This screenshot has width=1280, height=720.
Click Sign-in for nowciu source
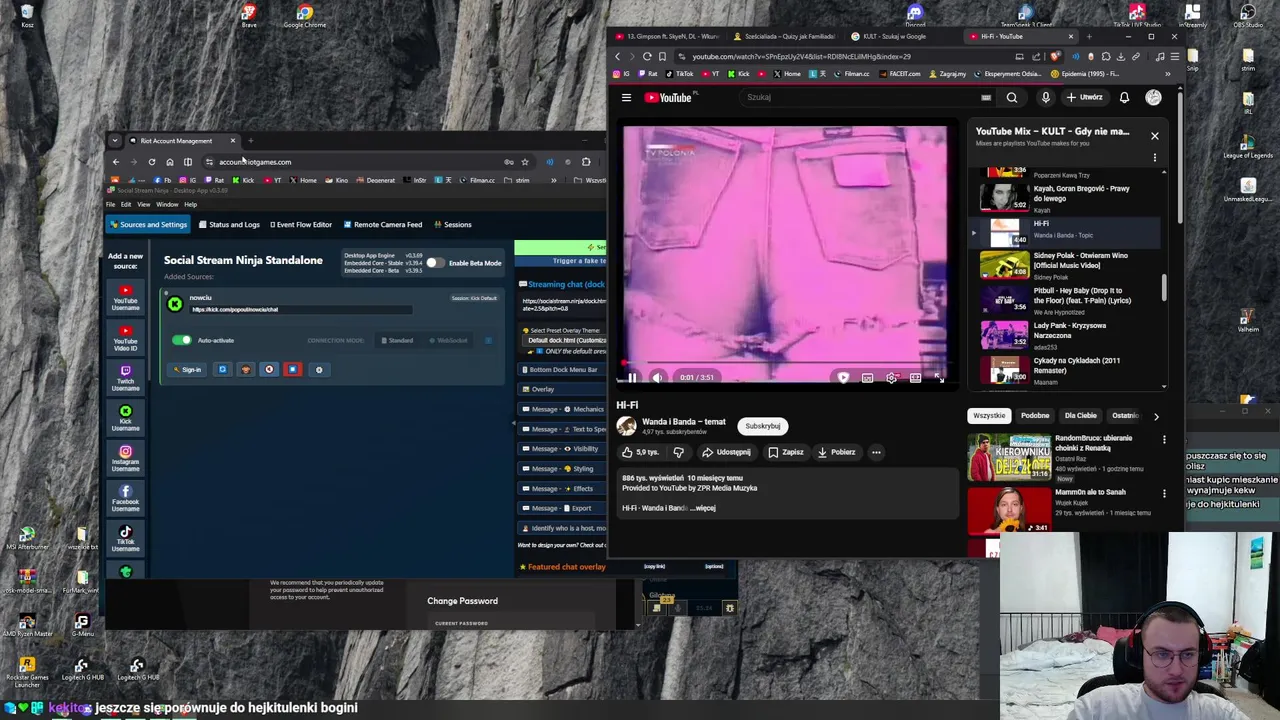[x=187, y=370]
